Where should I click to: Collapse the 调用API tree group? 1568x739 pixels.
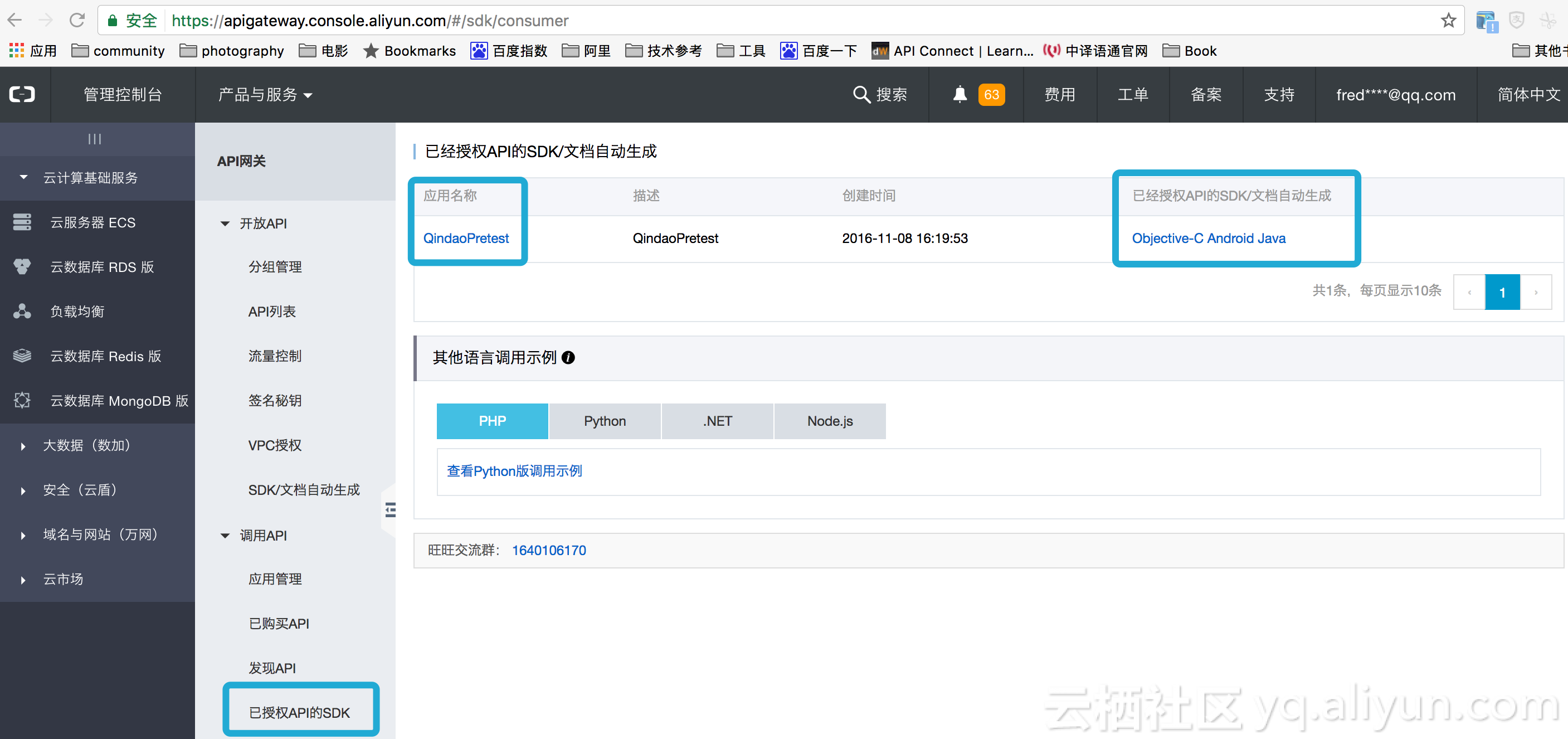pos(225,536)
